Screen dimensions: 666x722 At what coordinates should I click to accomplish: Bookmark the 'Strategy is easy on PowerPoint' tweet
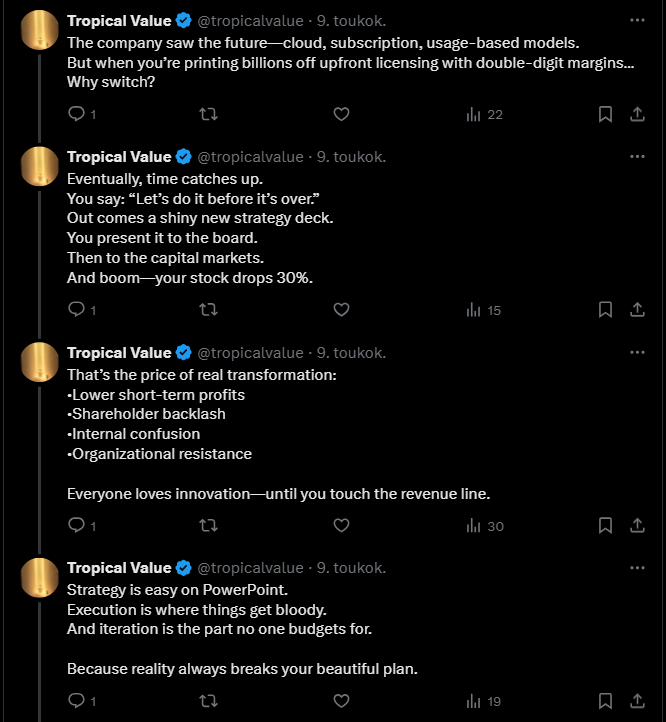(x=605, y=702)
